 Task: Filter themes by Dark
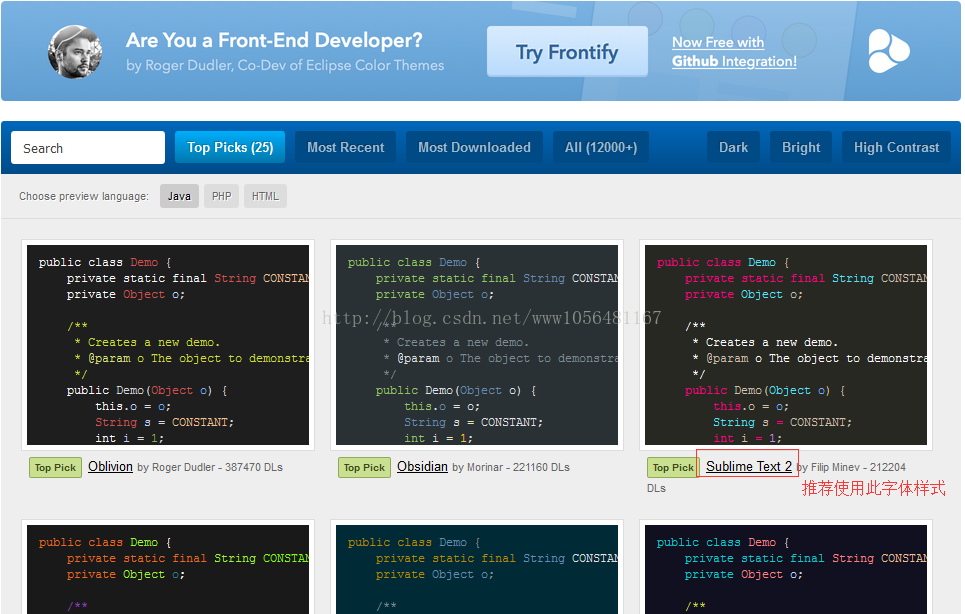(733, 148)
